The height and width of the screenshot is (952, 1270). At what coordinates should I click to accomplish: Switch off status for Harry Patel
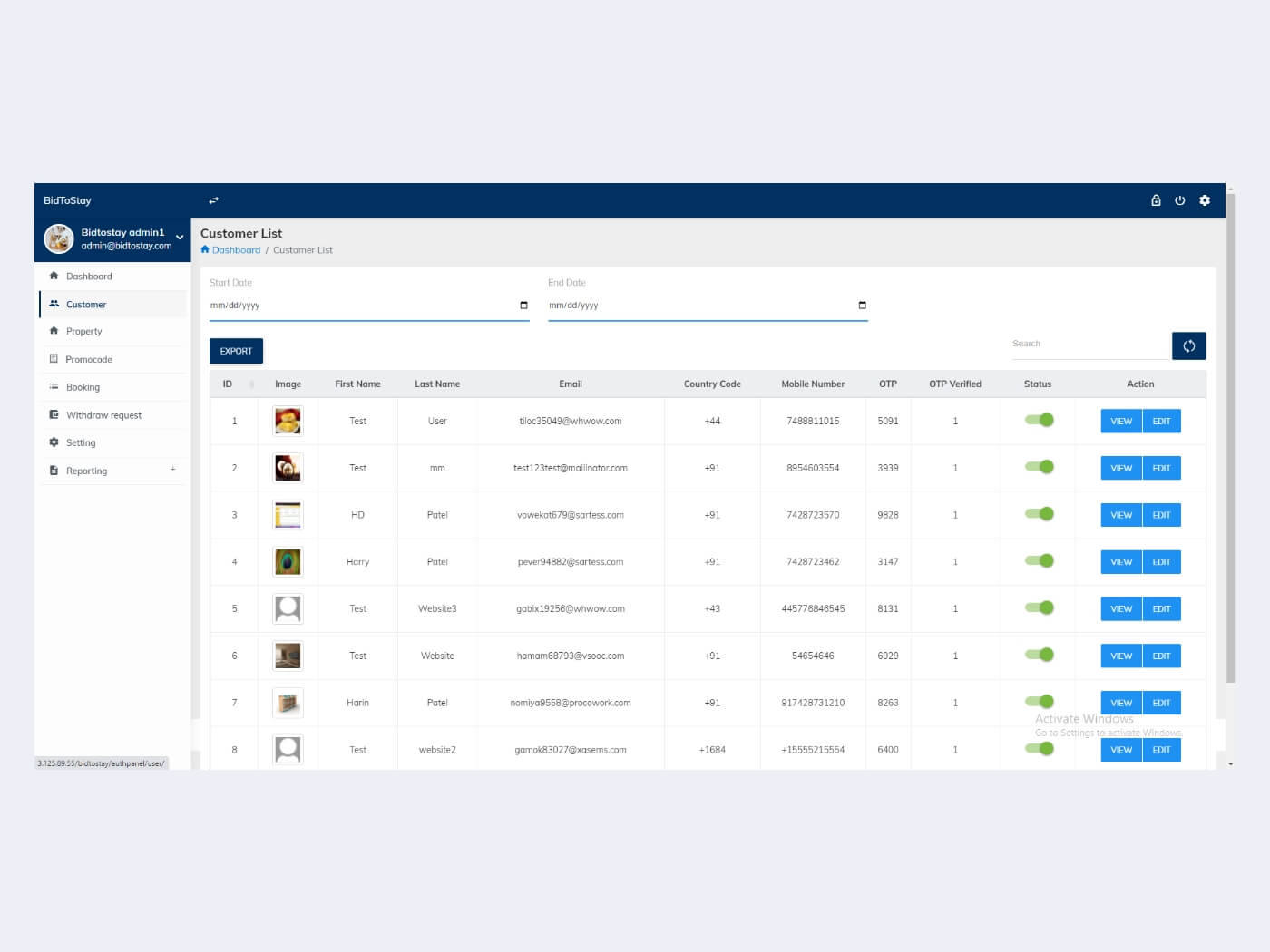[x=1040, y=560]
